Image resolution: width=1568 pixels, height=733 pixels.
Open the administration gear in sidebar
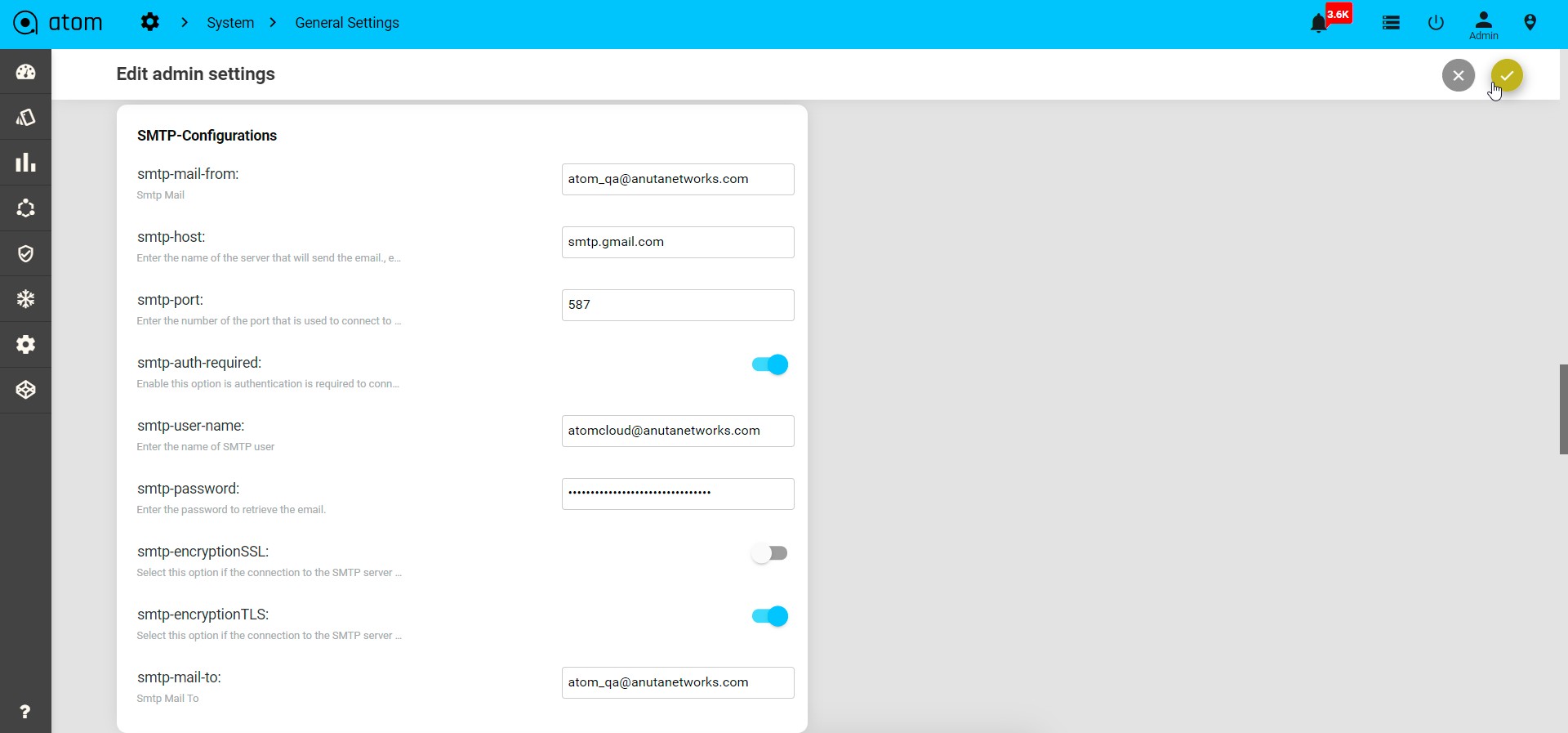26,344
